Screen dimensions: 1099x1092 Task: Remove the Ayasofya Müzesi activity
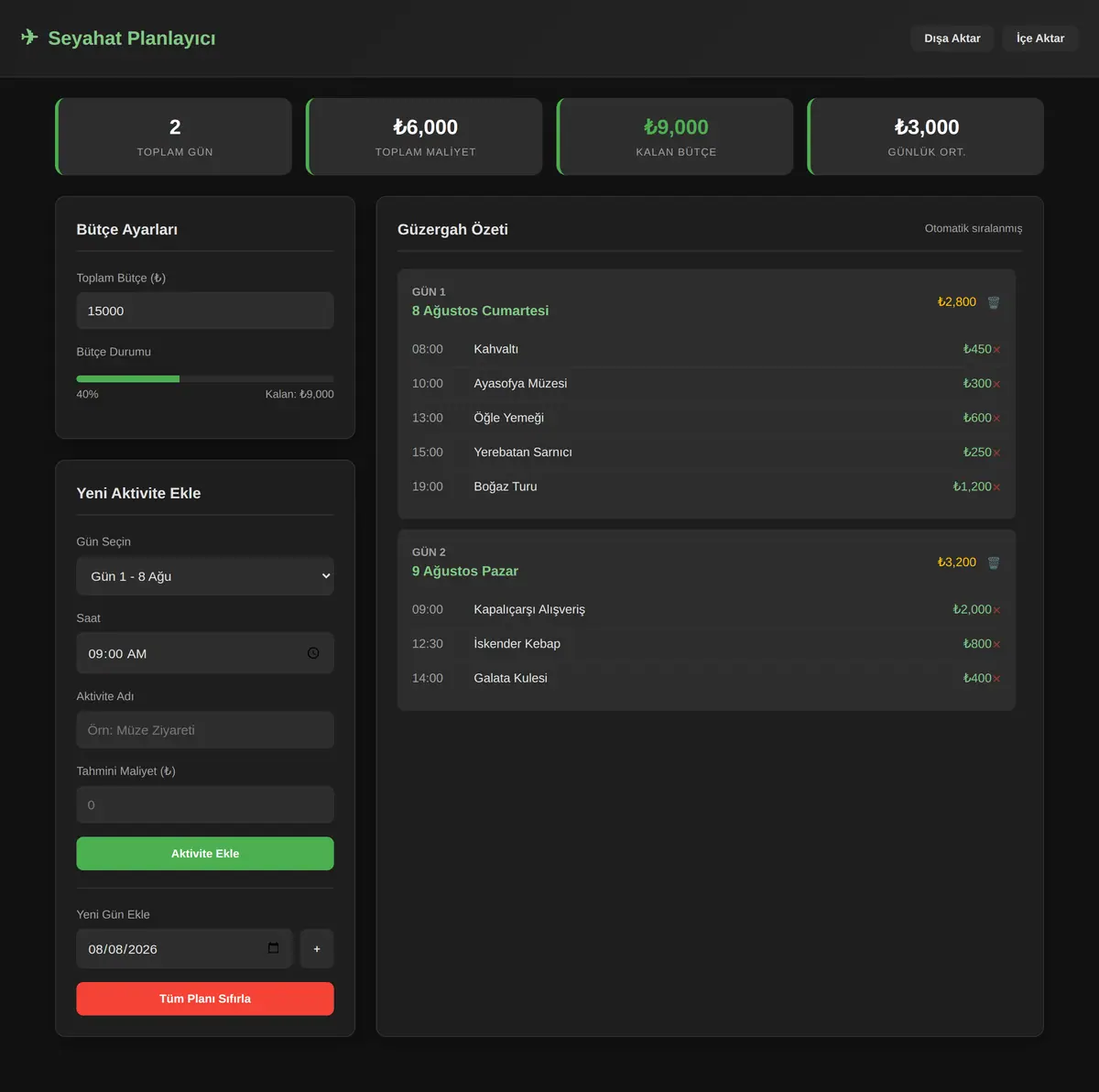tap(996, 384)
